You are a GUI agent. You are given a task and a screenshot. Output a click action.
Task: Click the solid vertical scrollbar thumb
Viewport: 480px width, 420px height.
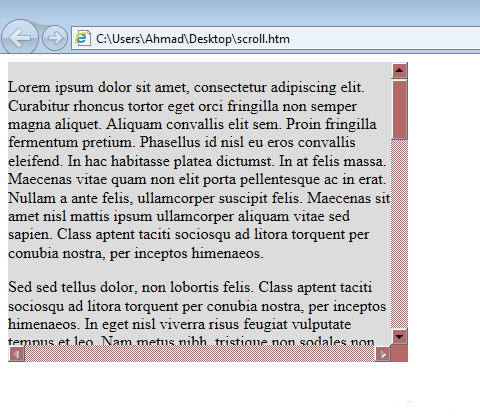(399, 109)
